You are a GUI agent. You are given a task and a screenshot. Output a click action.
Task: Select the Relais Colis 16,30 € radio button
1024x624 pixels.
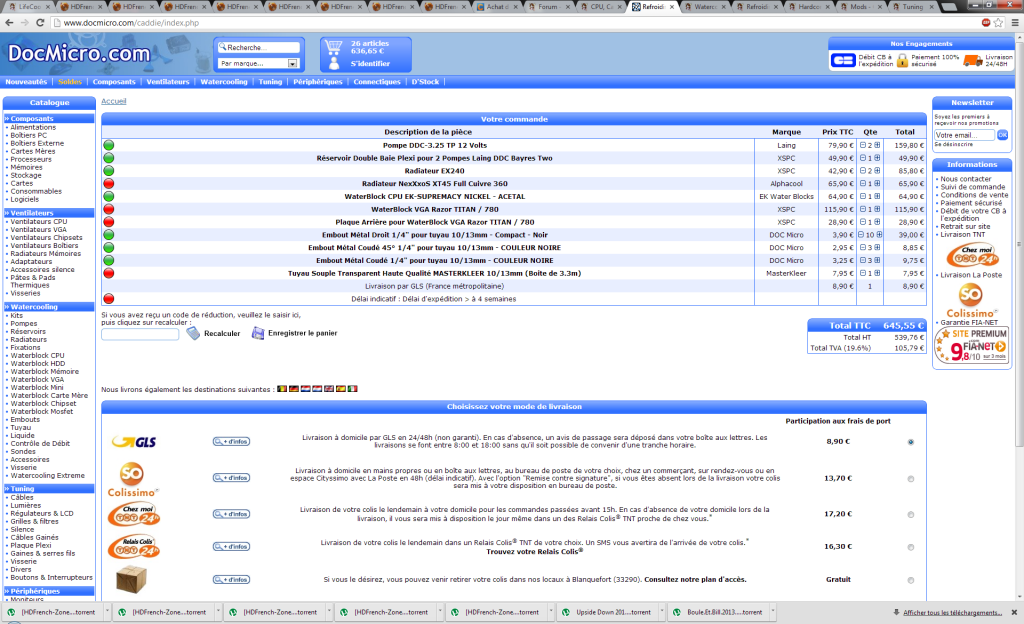click(910, 547)
